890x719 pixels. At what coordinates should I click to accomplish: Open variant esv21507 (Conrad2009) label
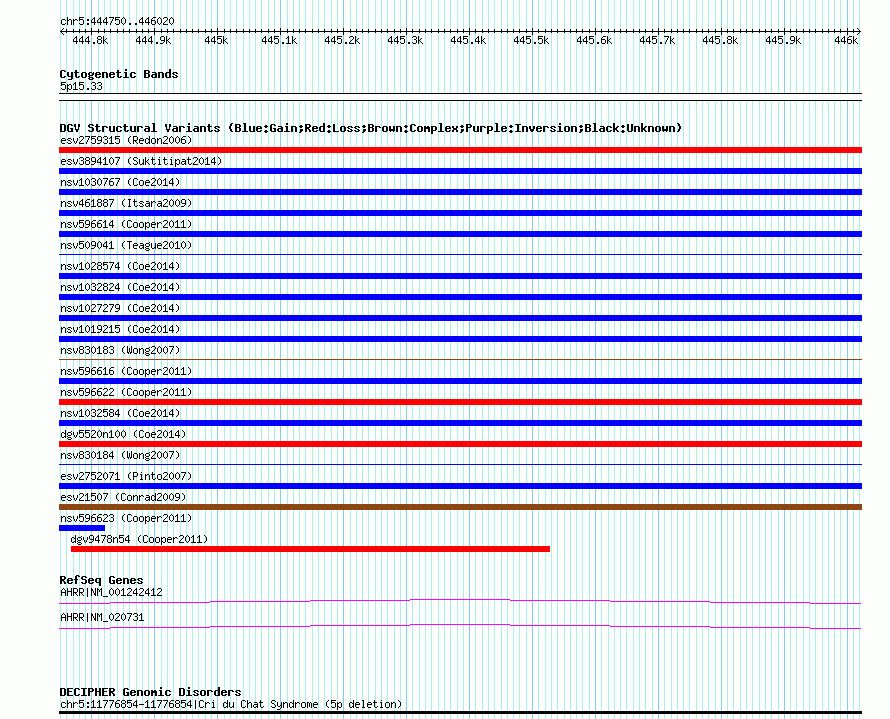pyautogui.click(x=123, y=497)
